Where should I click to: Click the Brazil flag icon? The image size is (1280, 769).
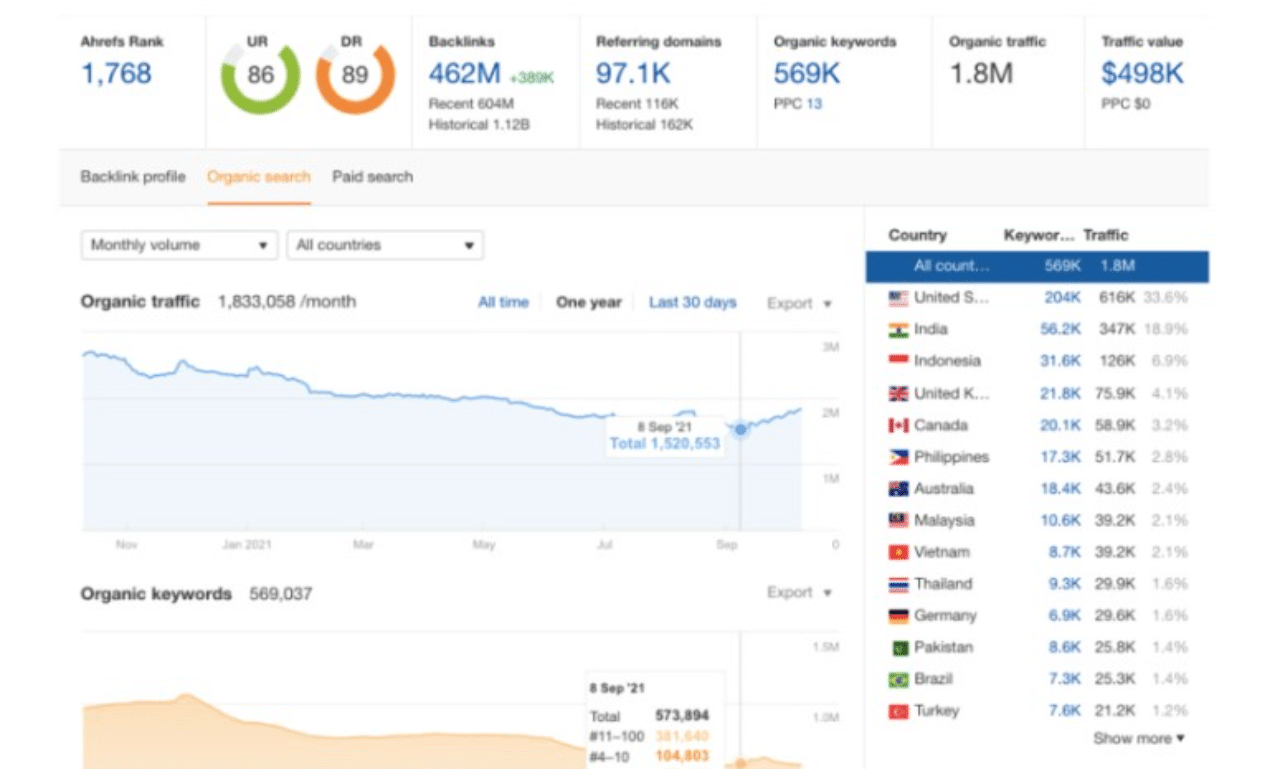pyautogui.click(x=898, y=679)
